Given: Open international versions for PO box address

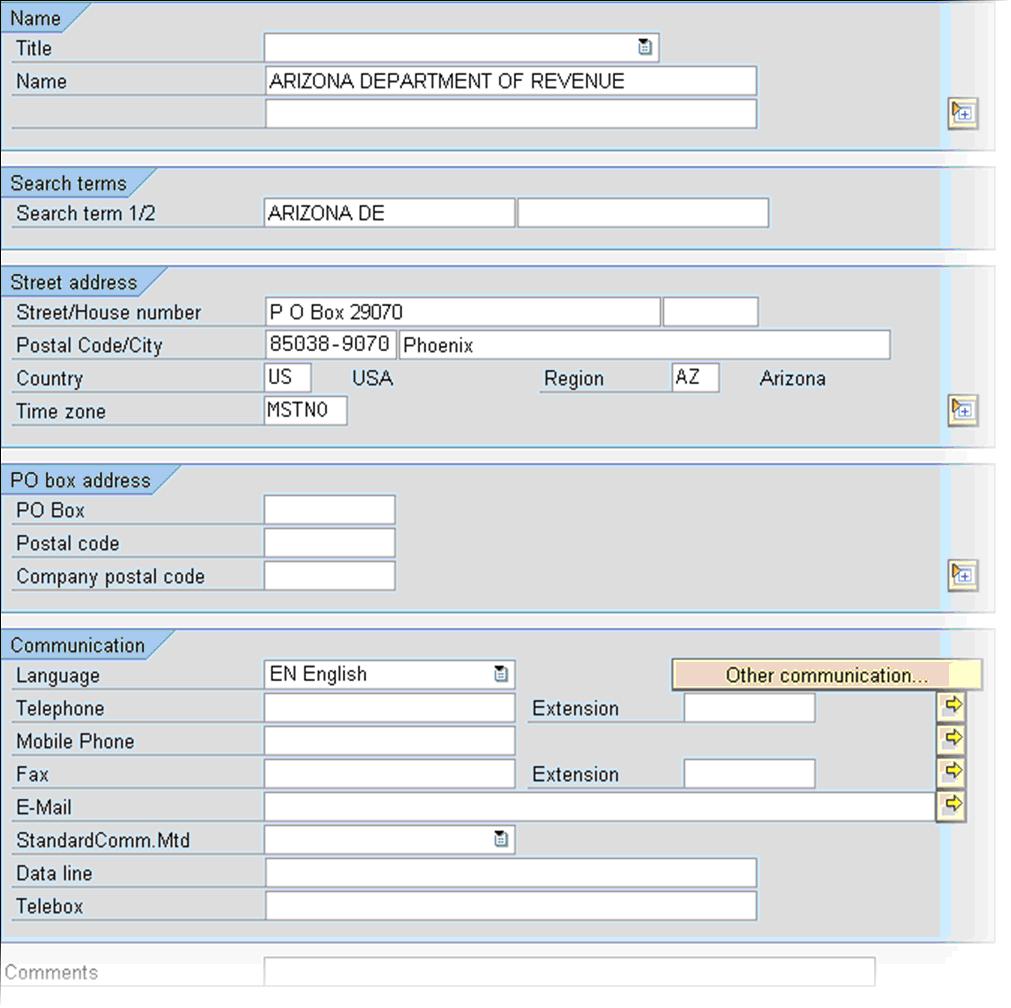Looking at the screenshot, I should coord(961,575).
